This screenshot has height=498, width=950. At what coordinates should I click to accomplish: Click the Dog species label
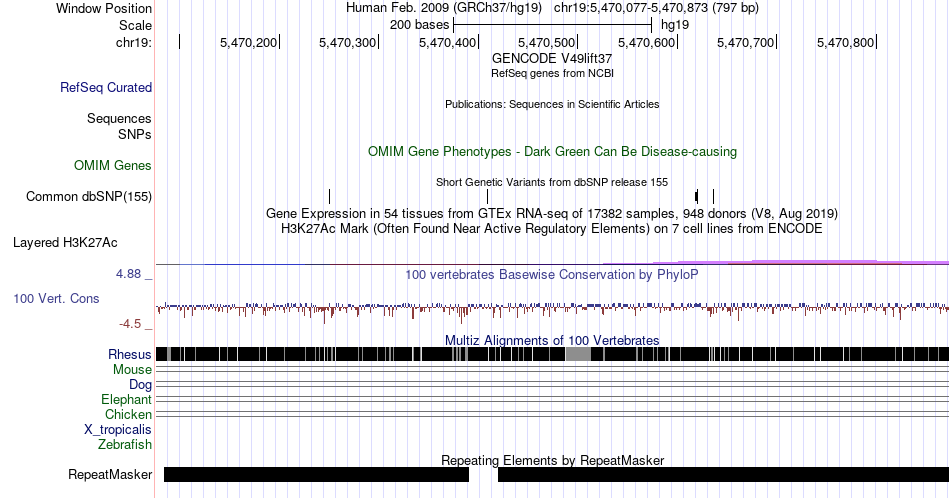(140, 385)
